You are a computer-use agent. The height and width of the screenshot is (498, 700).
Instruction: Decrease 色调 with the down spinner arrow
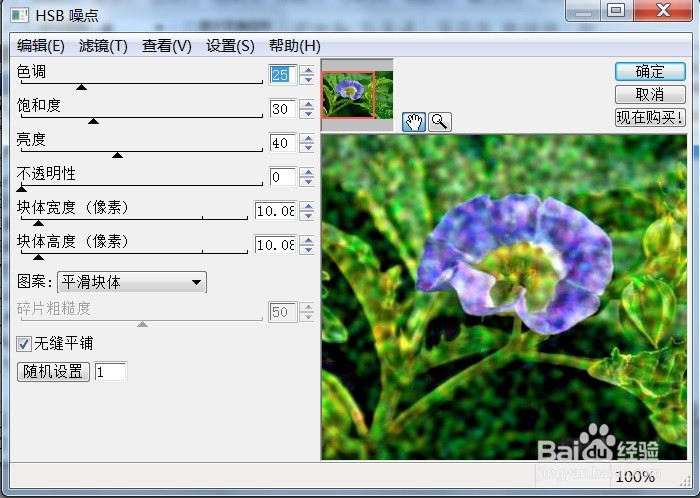pos(307,79)
